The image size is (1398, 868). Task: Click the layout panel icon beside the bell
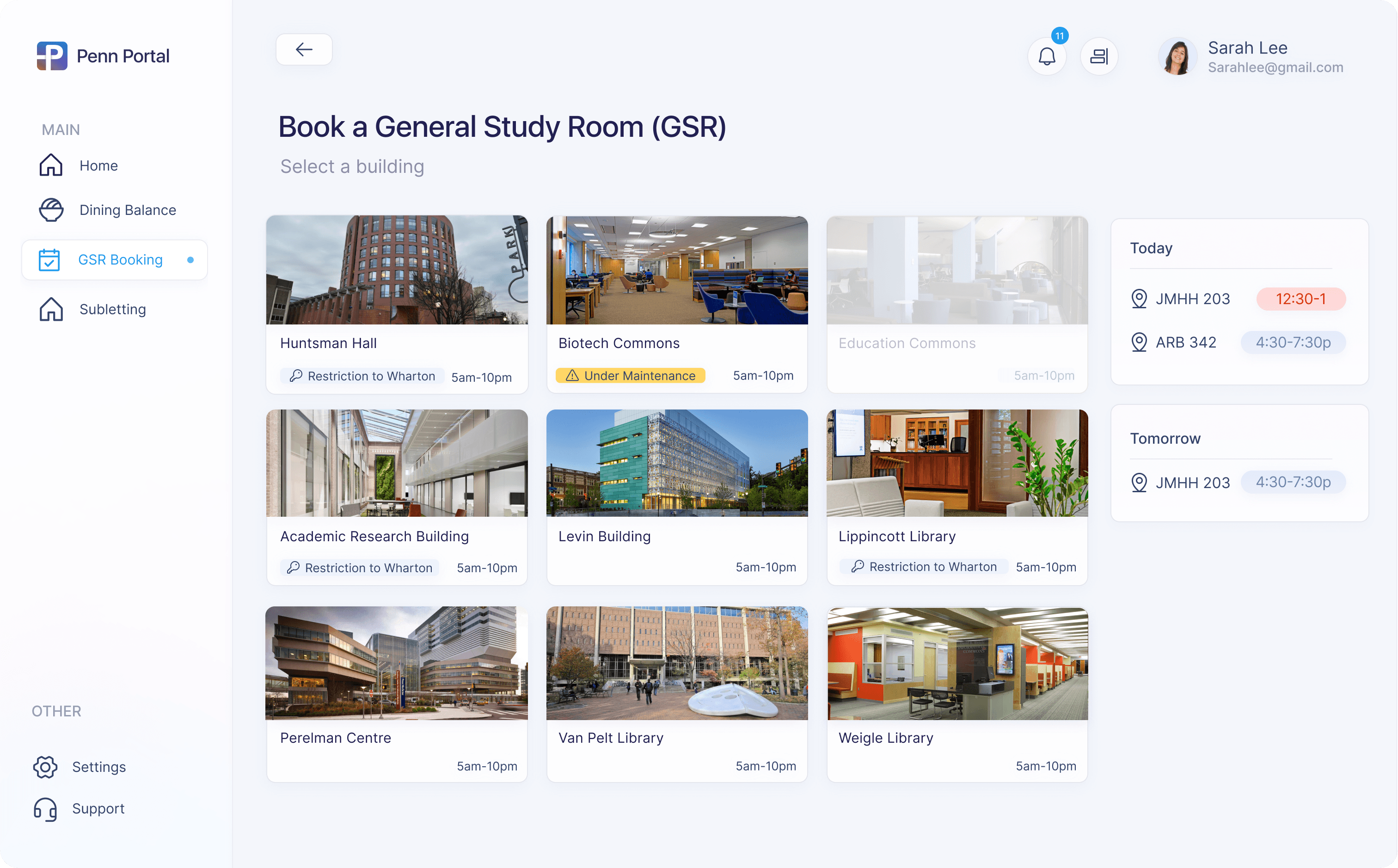click(1099, 56)
